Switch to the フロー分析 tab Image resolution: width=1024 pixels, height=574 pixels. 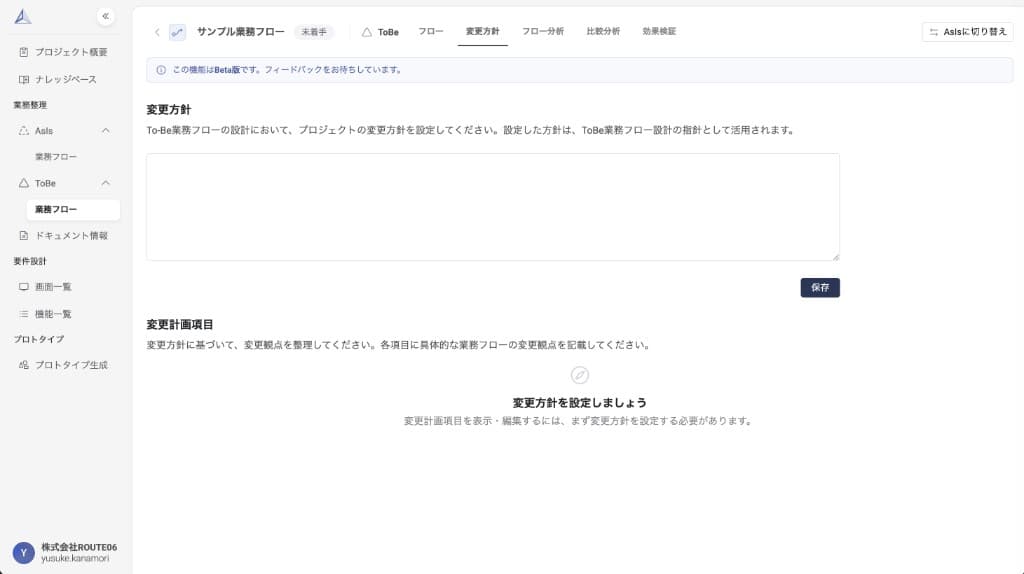click(543, 31)
